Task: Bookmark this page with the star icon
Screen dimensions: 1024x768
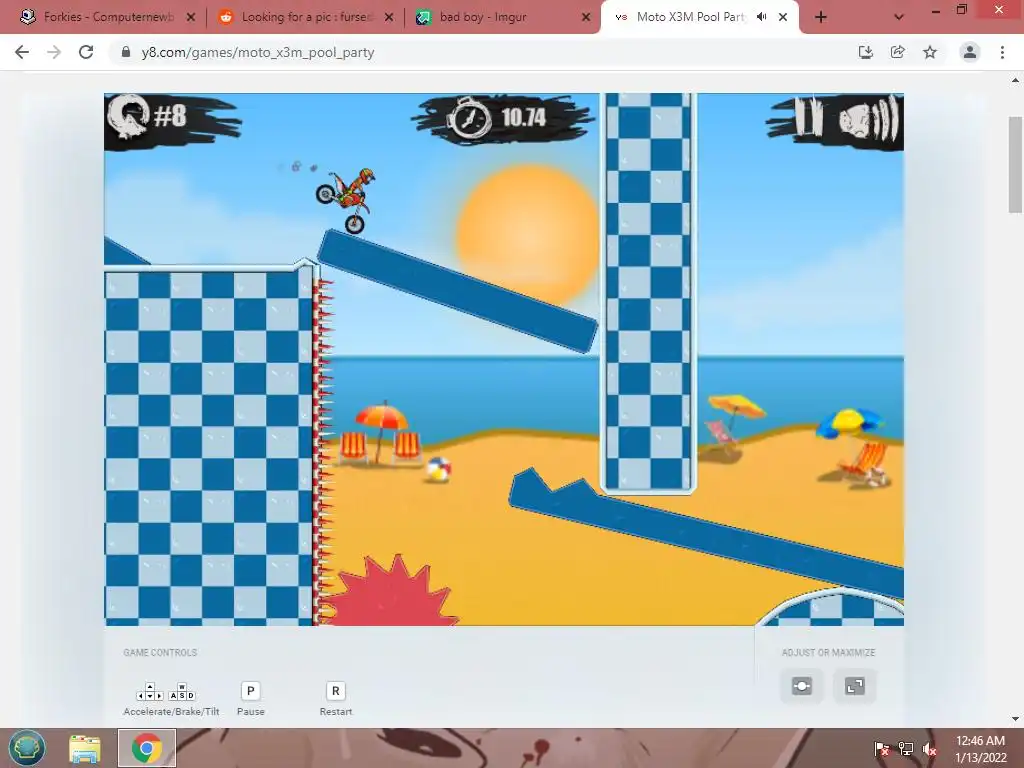Action: pos(930,52)
